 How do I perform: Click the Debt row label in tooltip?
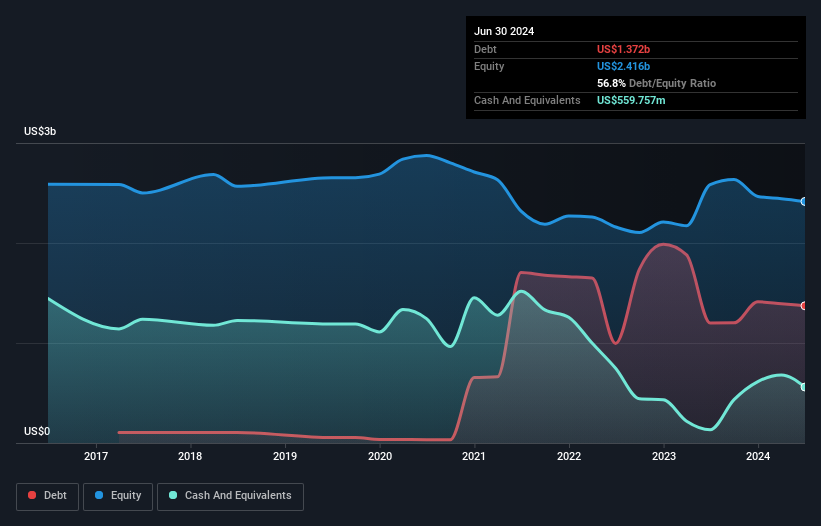point(485,49)
